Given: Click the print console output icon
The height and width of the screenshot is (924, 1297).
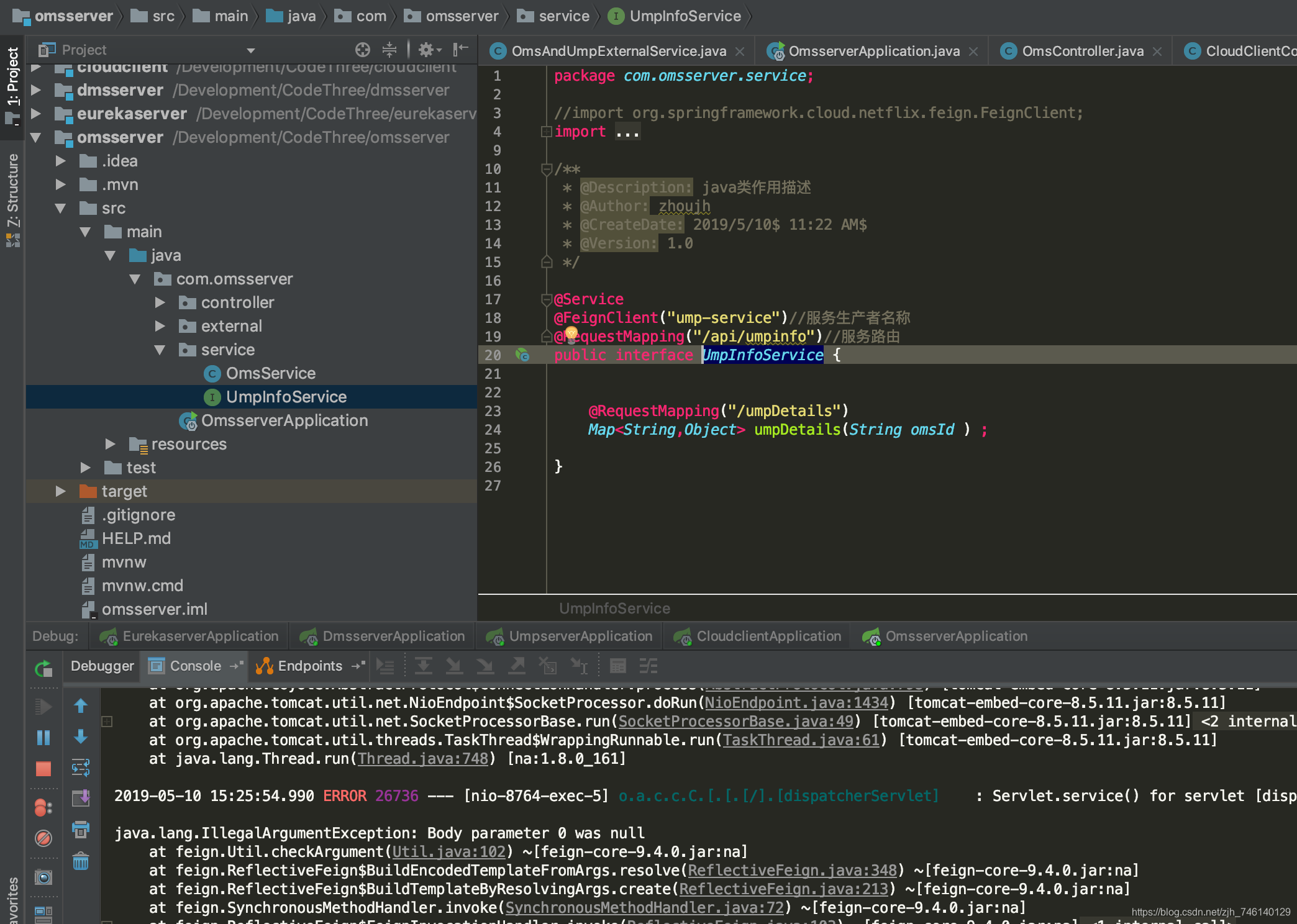Looking at the screenshot, I should [81, 830].
